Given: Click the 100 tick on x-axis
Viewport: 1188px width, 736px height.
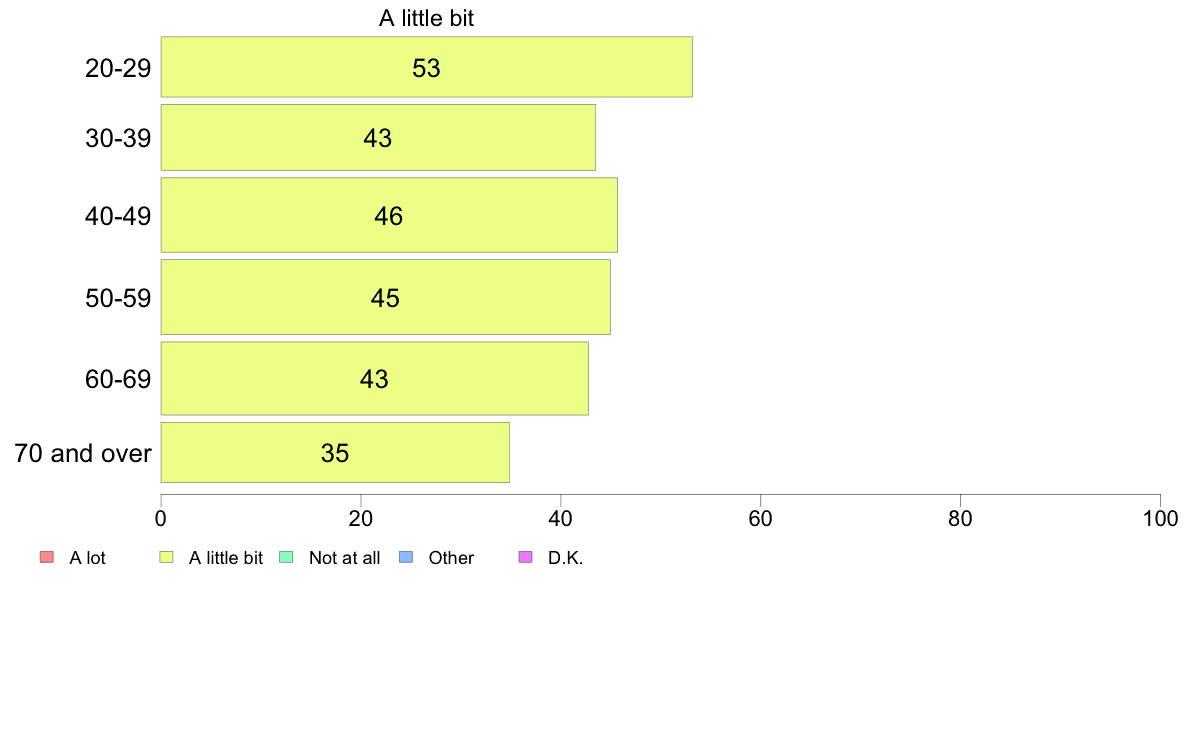Looking at the screenshot, I should (1160, 518).
